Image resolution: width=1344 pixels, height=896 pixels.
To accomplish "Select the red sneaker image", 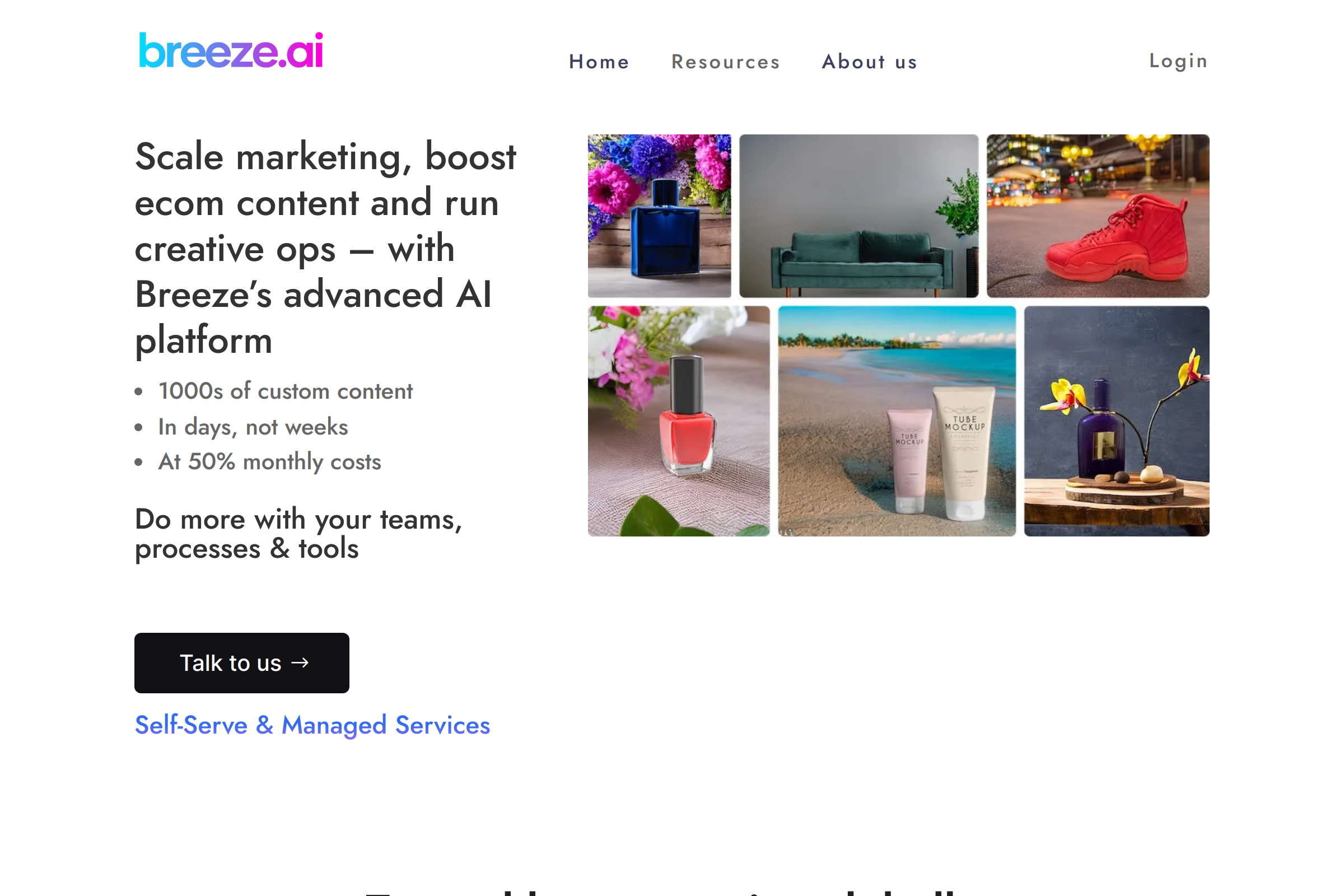I will click(x=1098, y=216).
